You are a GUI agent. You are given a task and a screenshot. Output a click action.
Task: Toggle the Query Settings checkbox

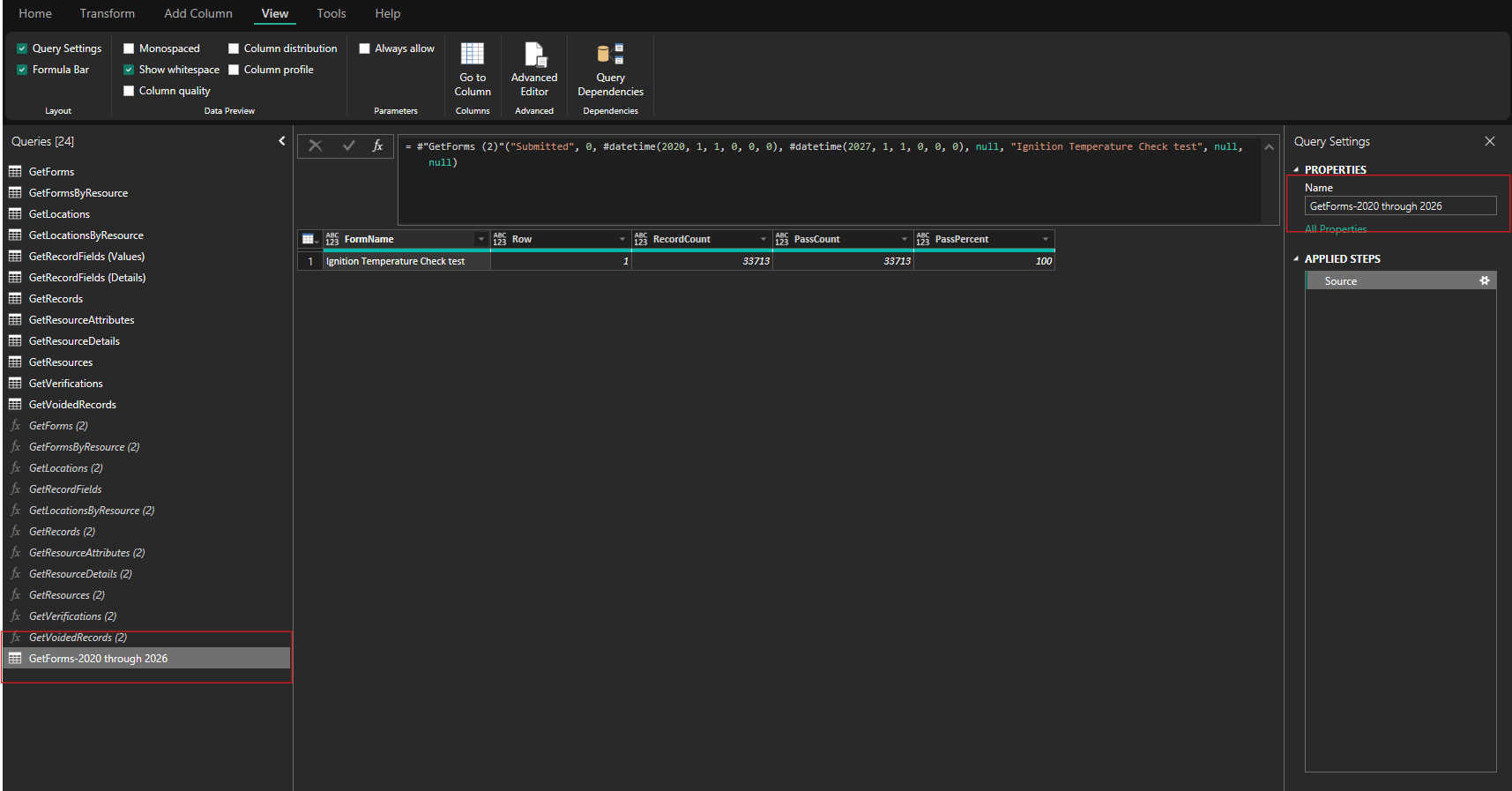coord(22,49)
